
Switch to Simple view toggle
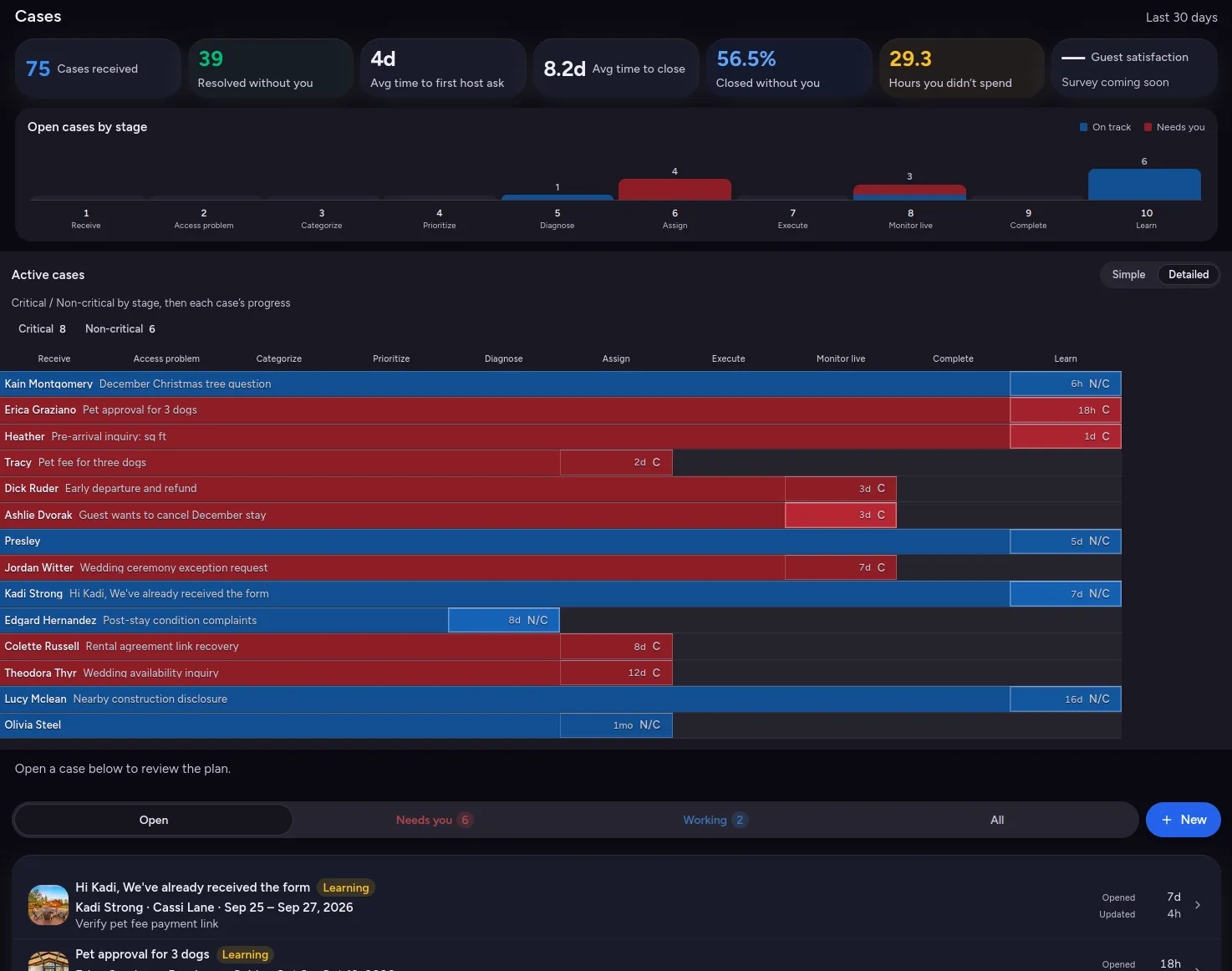coord(1128,274)
